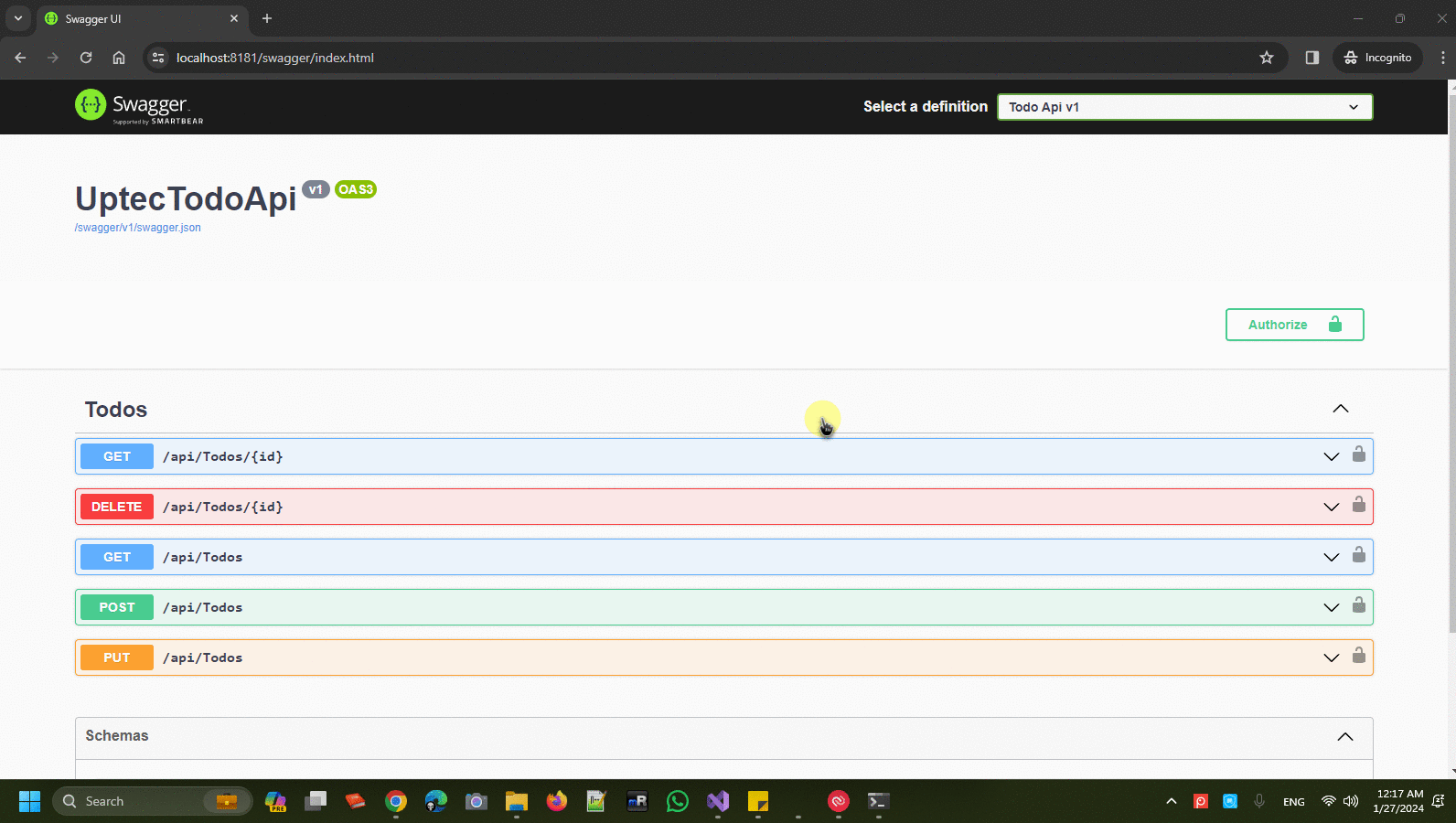Bookmark this page with the star icon
This screenshot has height=823, width=1456.
click(x=1266, y=58)
